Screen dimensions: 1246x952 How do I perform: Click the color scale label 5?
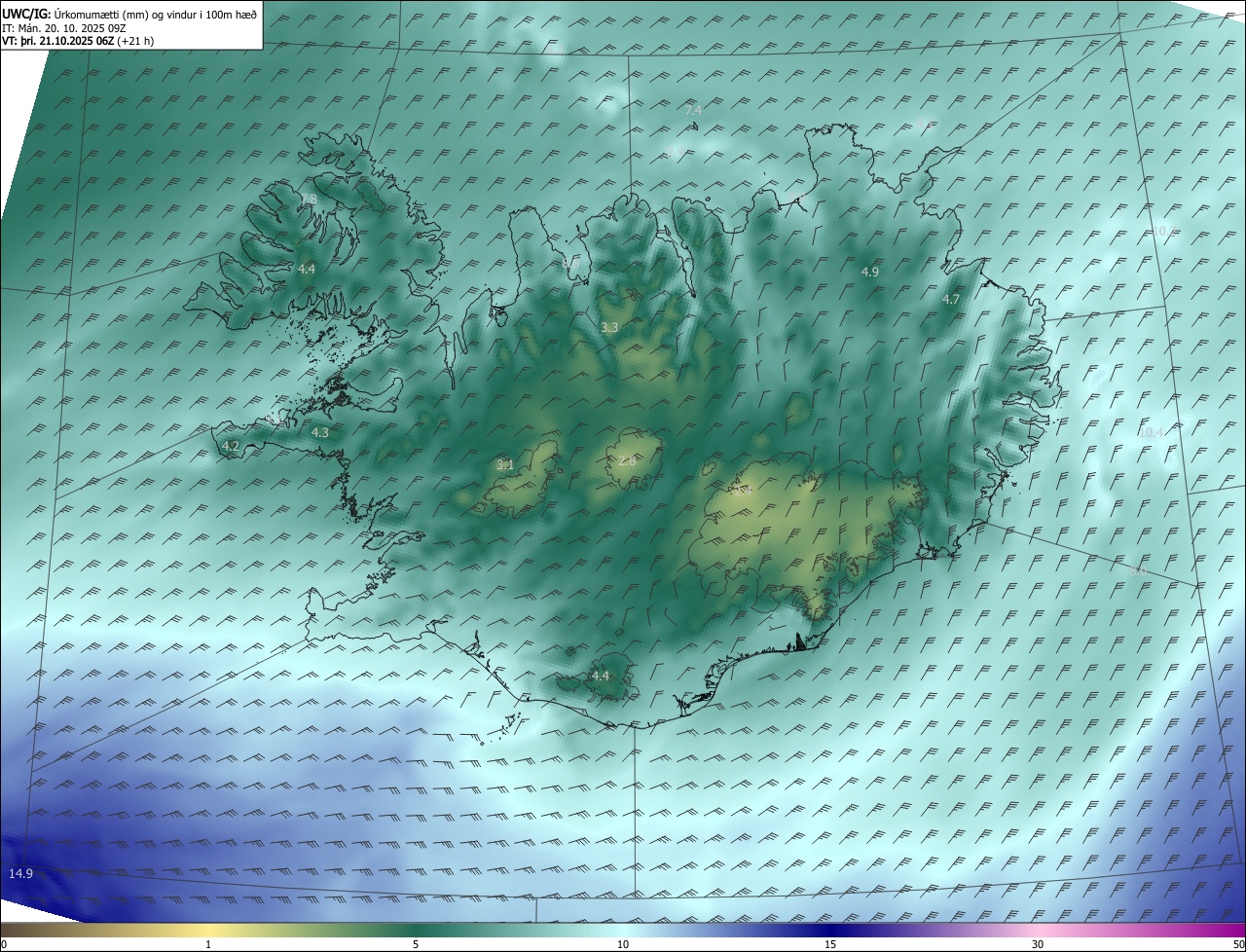(416, 944)
